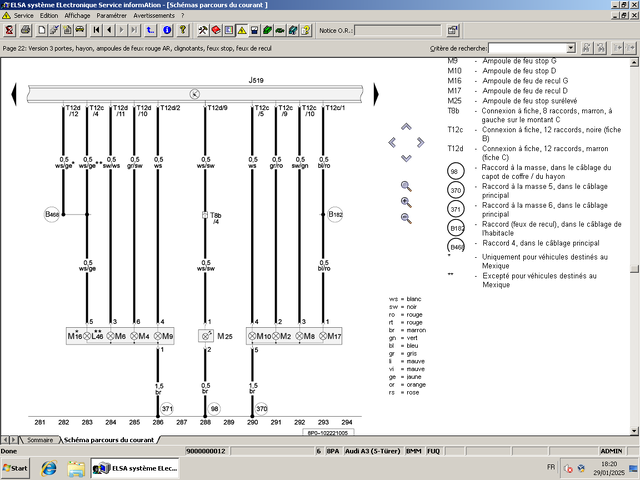
Task: Open the Affichage menu
Action: click(x=77, y=16)
